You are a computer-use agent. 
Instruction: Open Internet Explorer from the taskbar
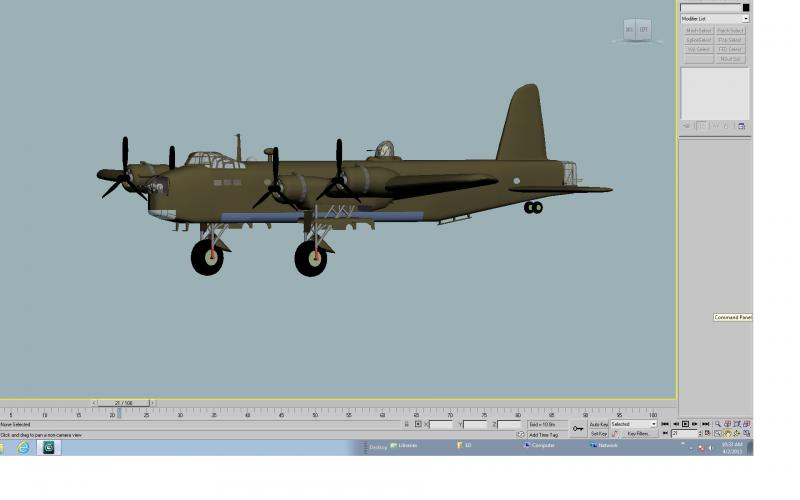[23, 447]
